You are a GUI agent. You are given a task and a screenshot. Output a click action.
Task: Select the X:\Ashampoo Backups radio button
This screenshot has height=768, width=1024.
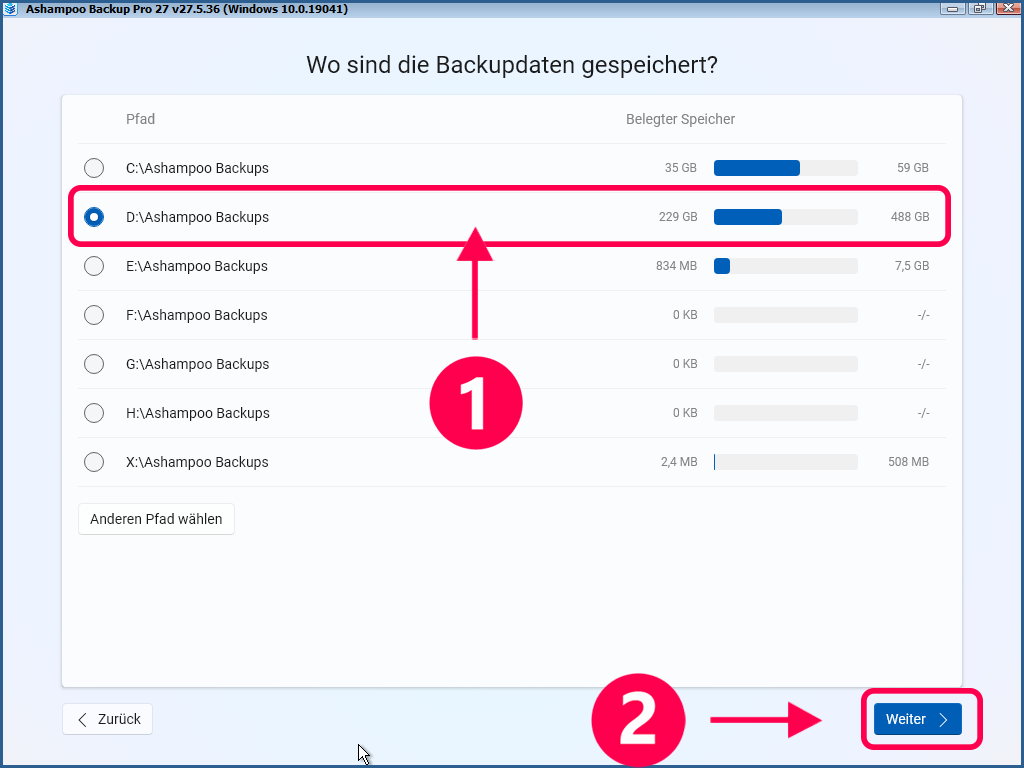94,462
